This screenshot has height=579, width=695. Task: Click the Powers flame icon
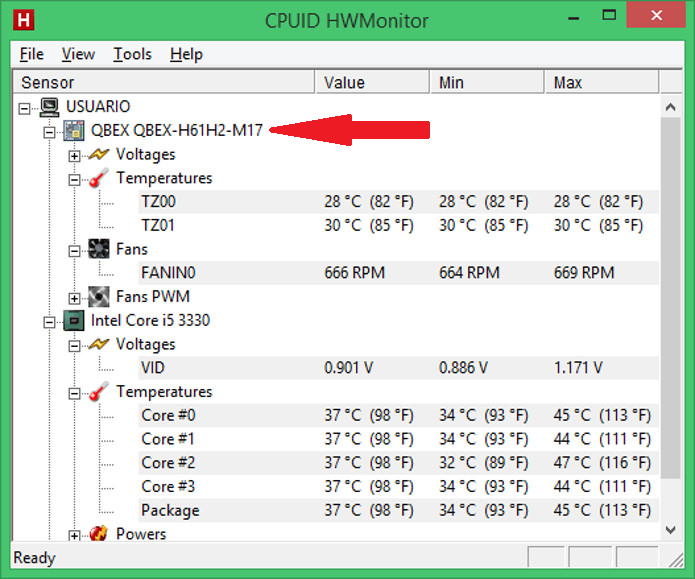pos(98,533)
